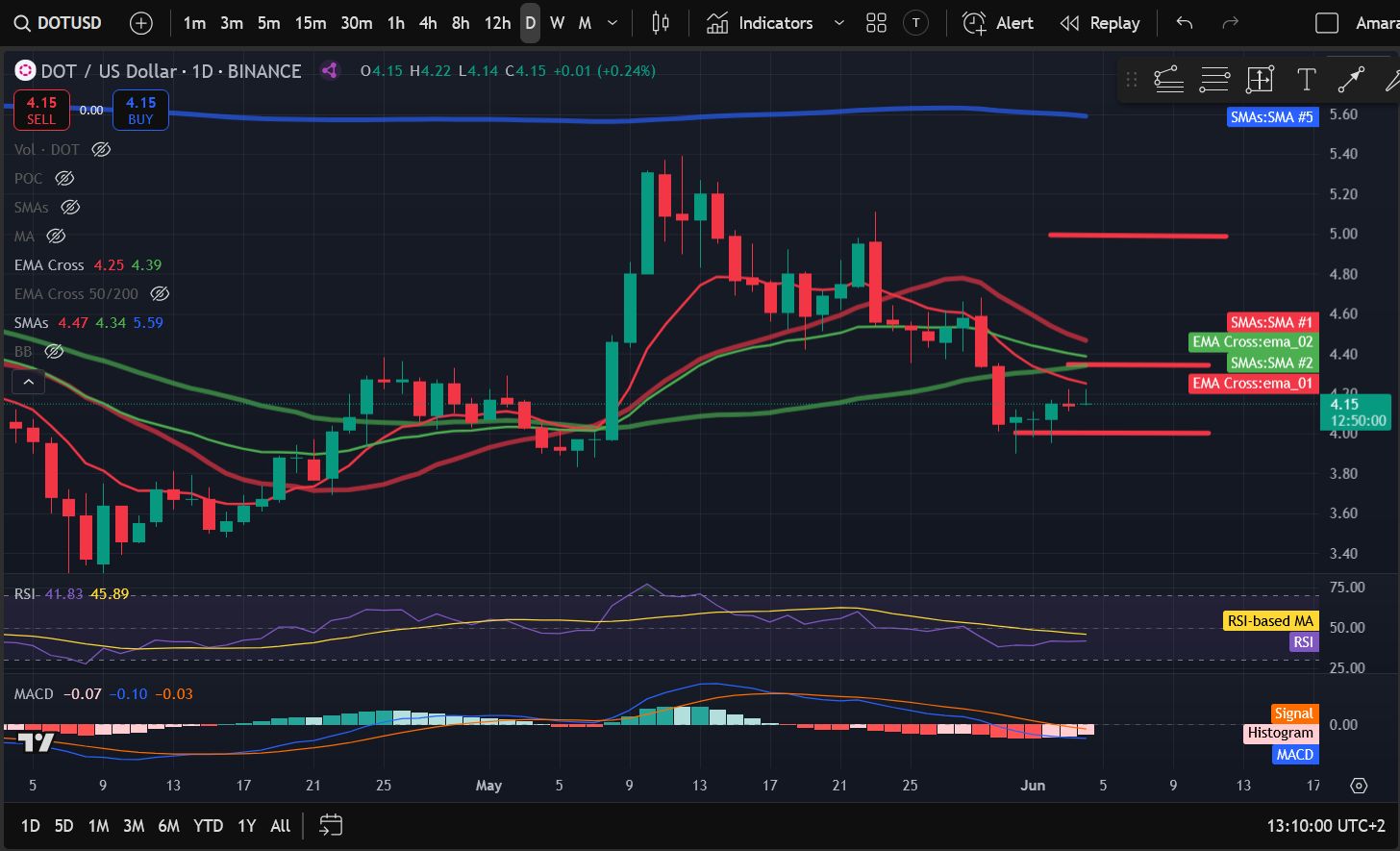This screenshot has width=1400, height=851.
Task: Select the Text drawing tool
Action: (1306, 80)
